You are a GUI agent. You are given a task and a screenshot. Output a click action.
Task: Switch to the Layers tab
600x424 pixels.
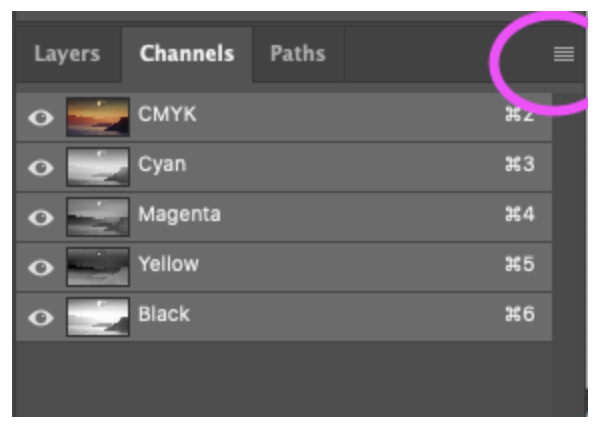[x=67, y=54]
